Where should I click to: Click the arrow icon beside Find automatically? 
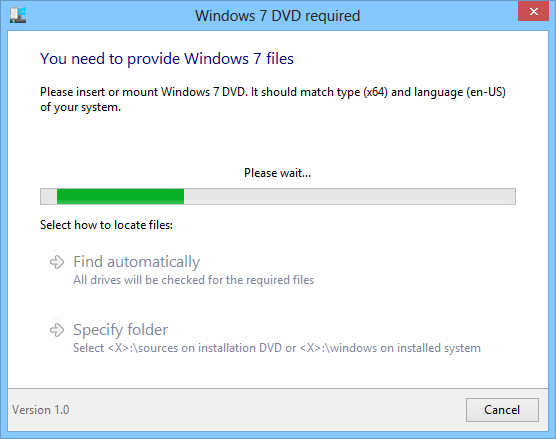coord(57,262)
